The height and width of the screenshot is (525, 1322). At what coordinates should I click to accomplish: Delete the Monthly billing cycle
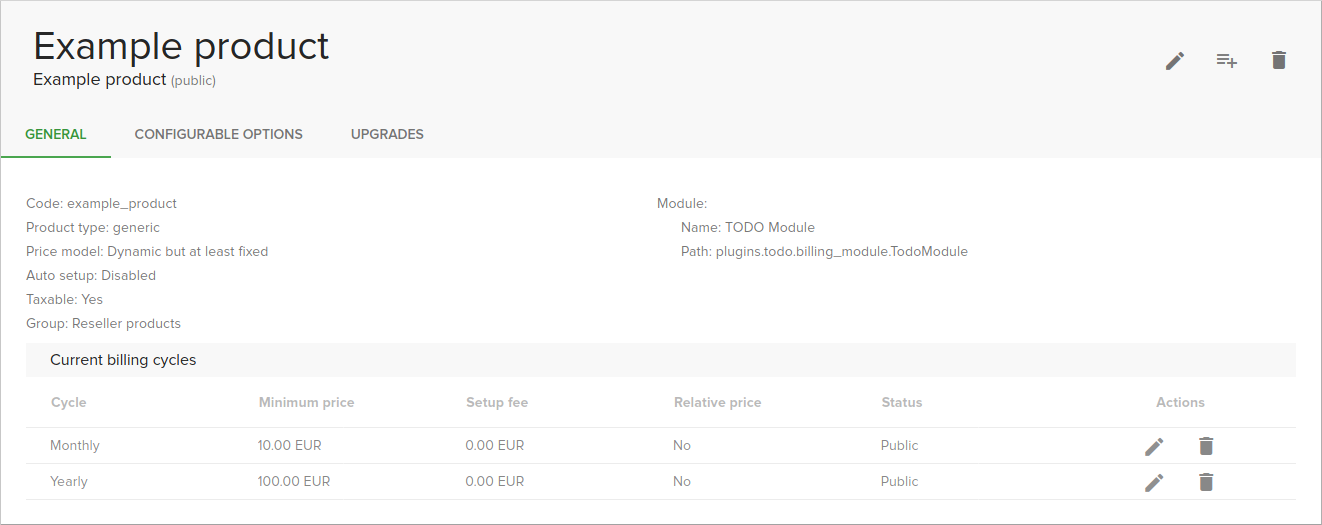tap(1206, 446)
